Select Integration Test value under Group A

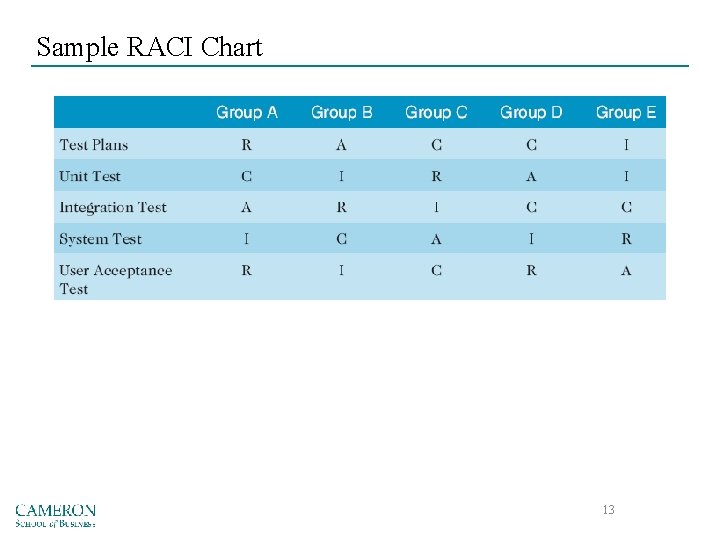[247, 208]
